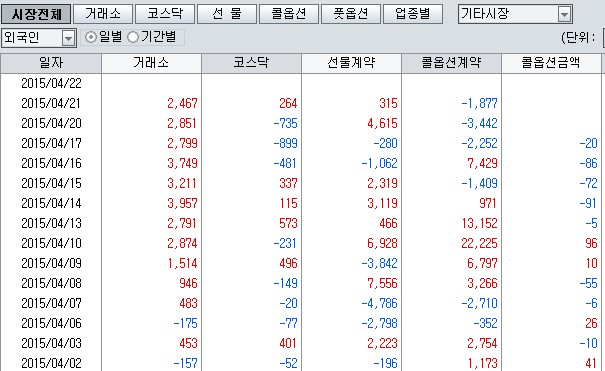Open the 업종별 tab
This screenshot has height=371, width=605.
413,14
